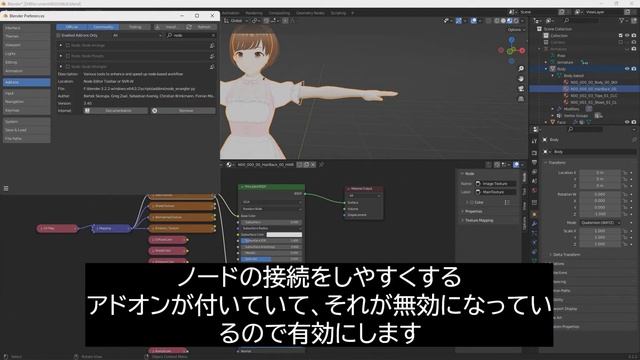Switch to Testing add-ons tab

(135, 27)
